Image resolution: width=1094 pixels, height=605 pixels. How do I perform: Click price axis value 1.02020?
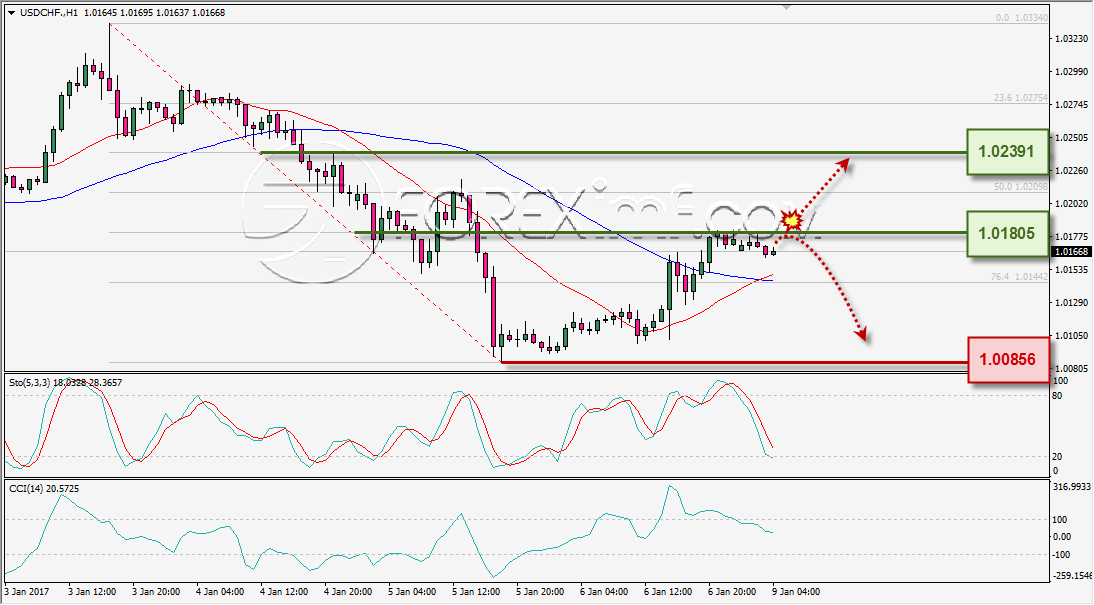click(1071, 204)
